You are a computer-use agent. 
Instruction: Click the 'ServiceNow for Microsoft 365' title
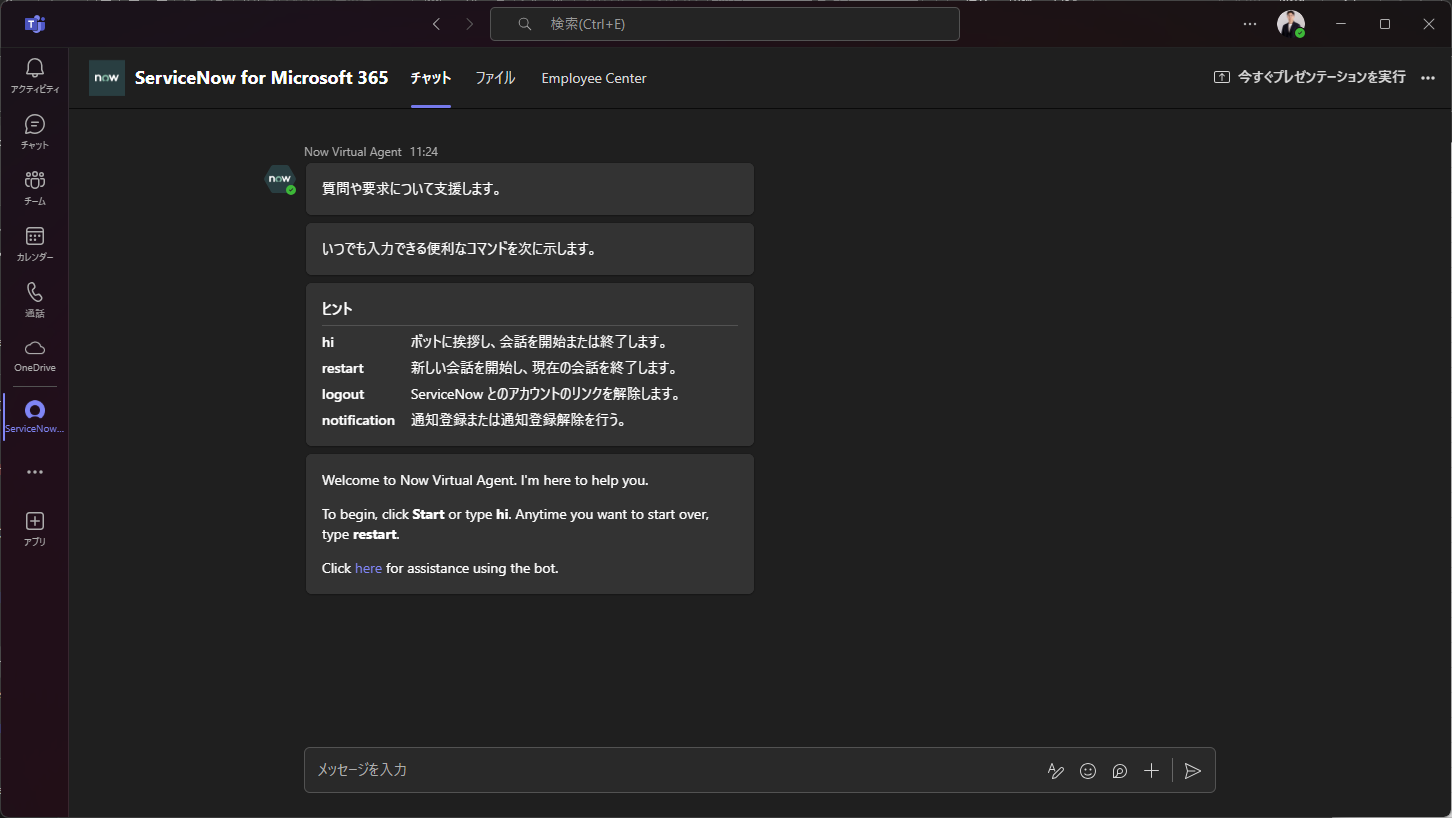(261, 77)
